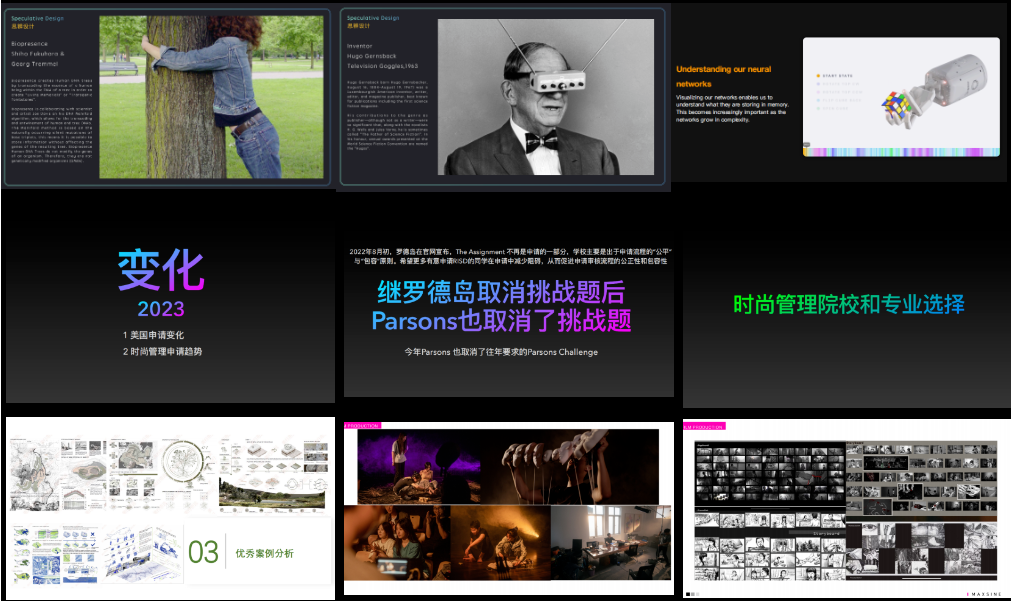Open the architecture portfolio 优秀案例分析 slide
Viewport: 1011px width, 601px height.
pos(170,508)
